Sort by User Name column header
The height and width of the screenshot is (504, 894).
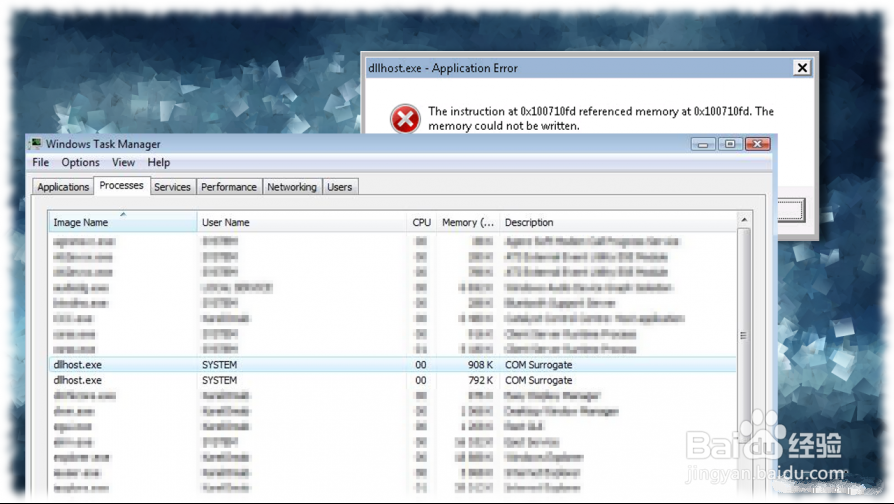tap(302, 222)
